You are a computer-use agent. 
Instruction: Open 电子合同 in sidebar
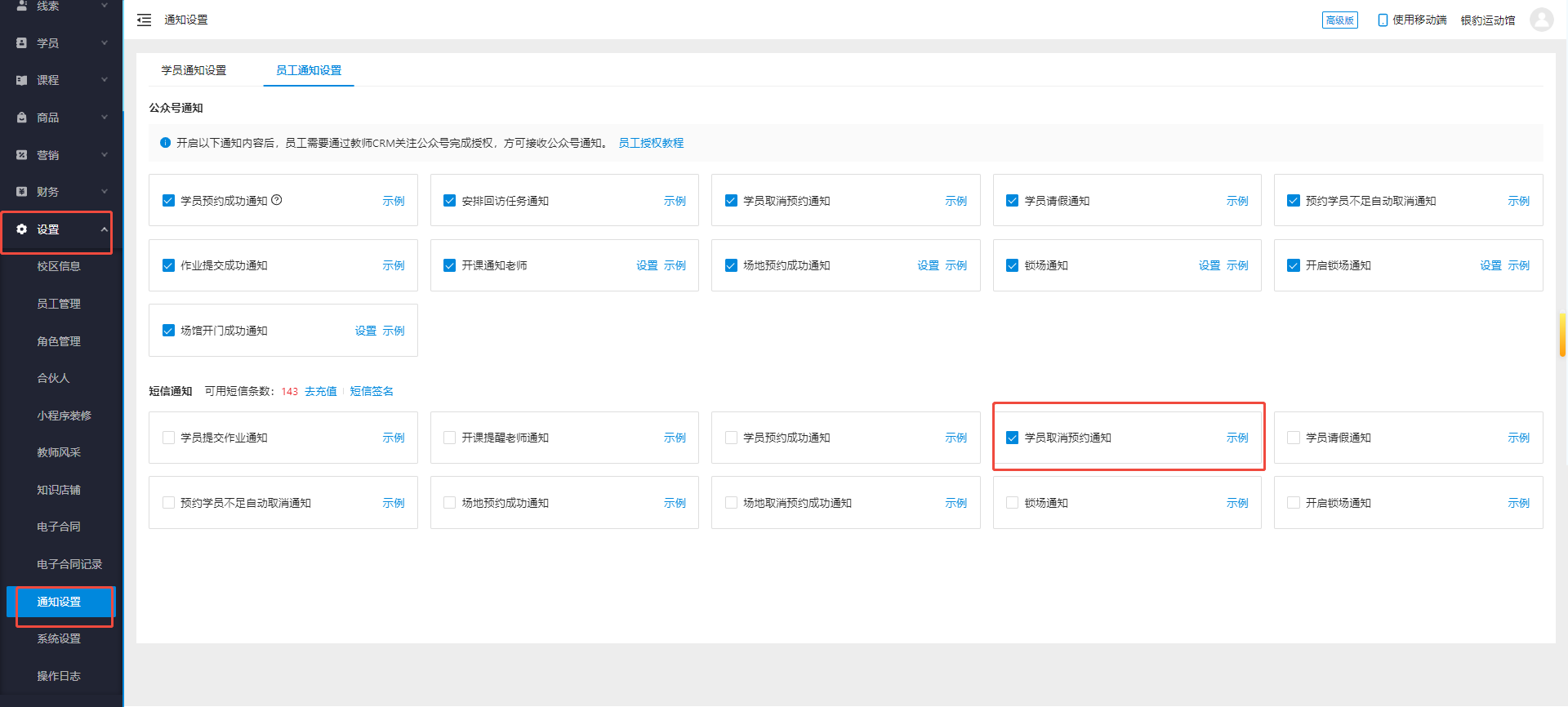tap(59, 527)
